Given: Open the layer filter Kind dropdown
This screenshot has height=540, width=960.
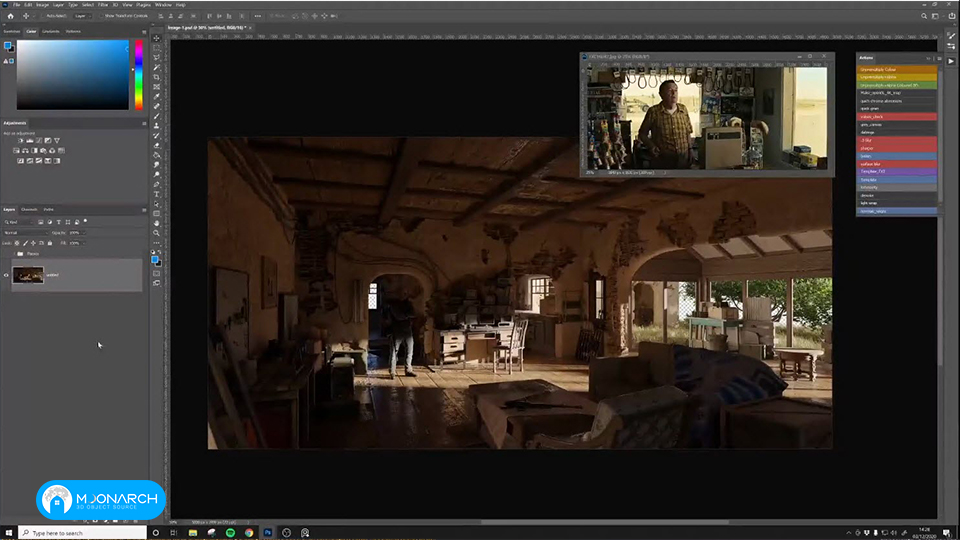Looking at the screenshot, I should coord(18,222).
